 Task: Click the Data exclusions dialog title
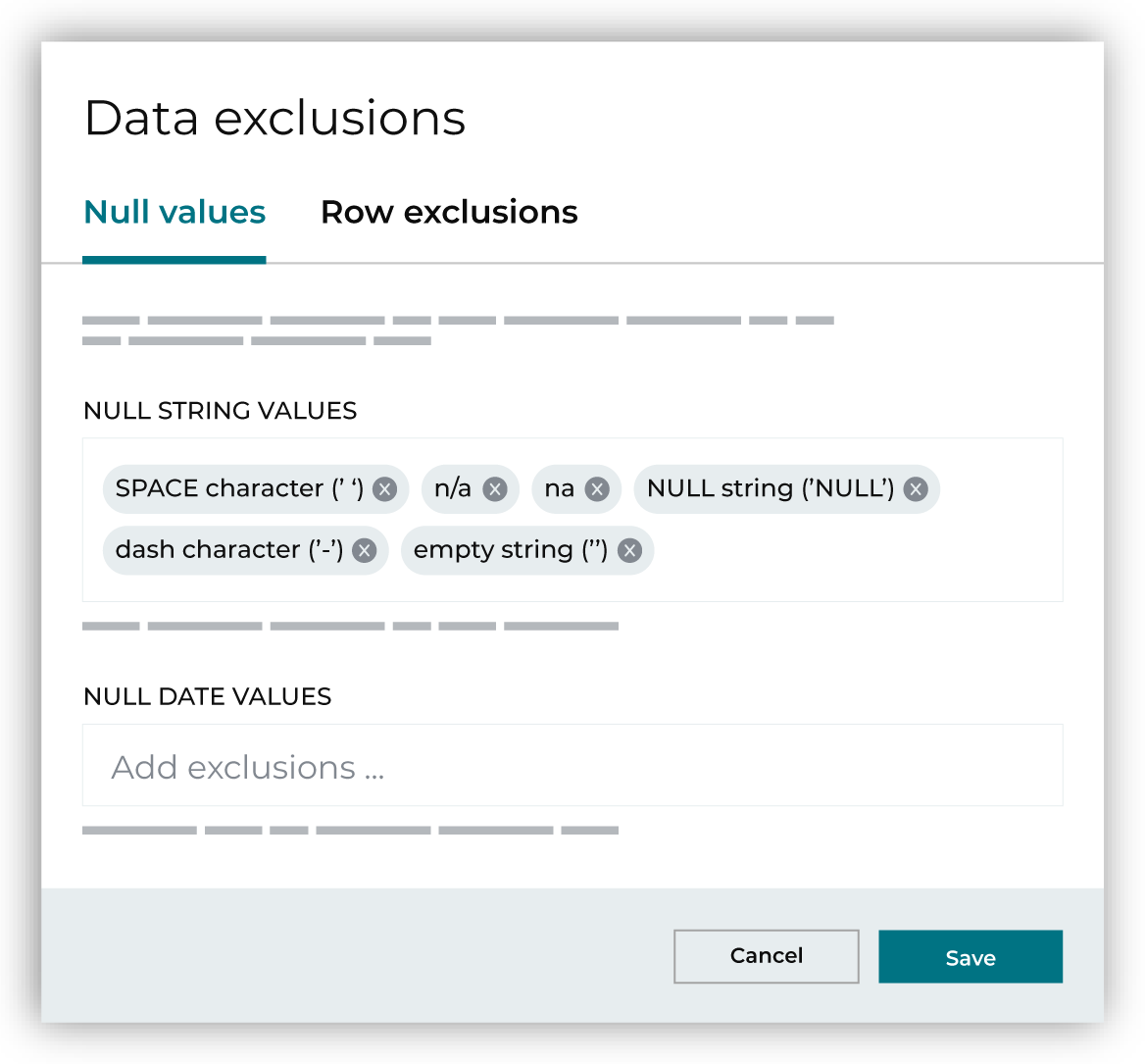click(275, 118)
